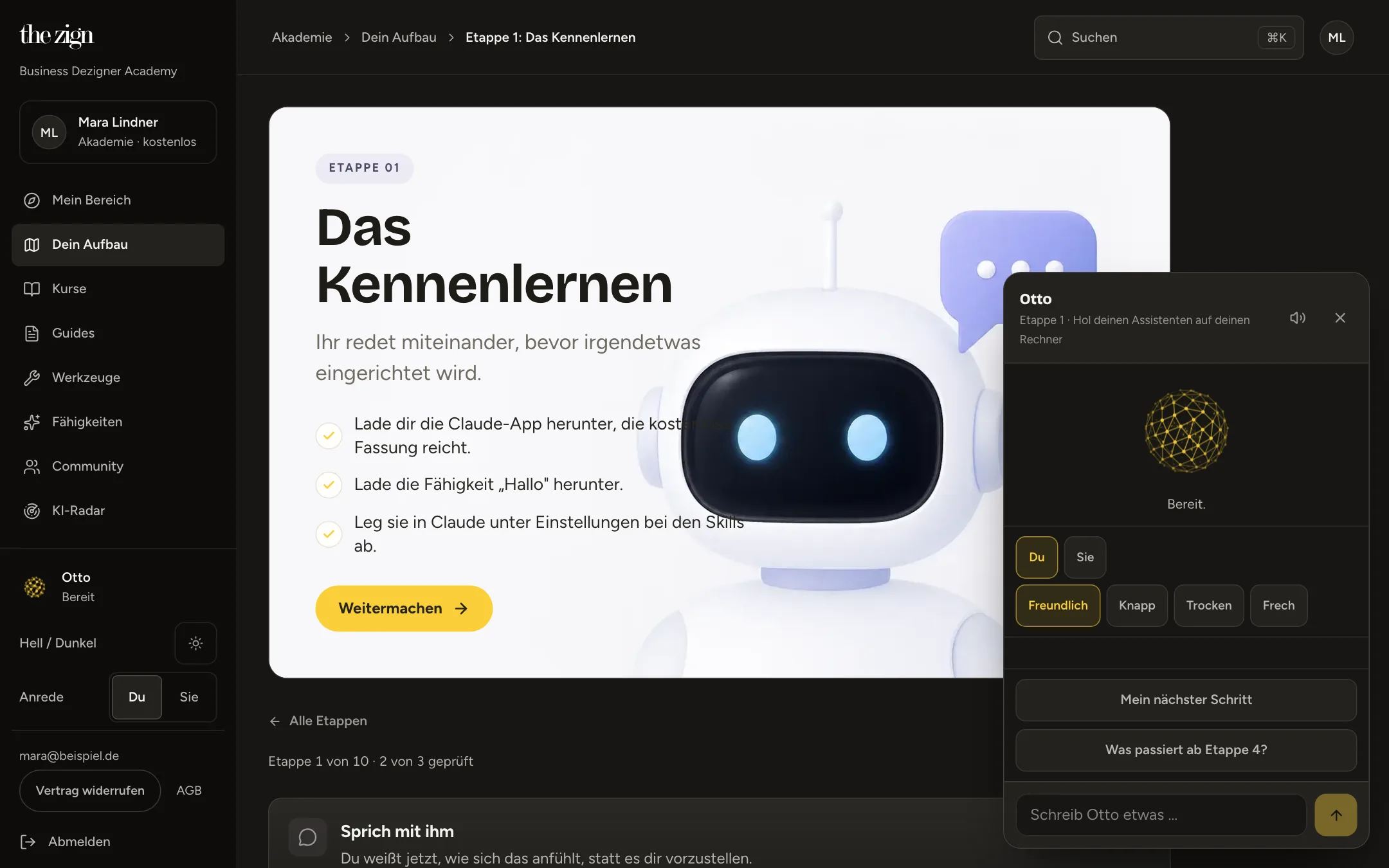The image size is (1389, 868).
Task: Mute Otto's voice with speaker icon
Action: point(1297,318)
